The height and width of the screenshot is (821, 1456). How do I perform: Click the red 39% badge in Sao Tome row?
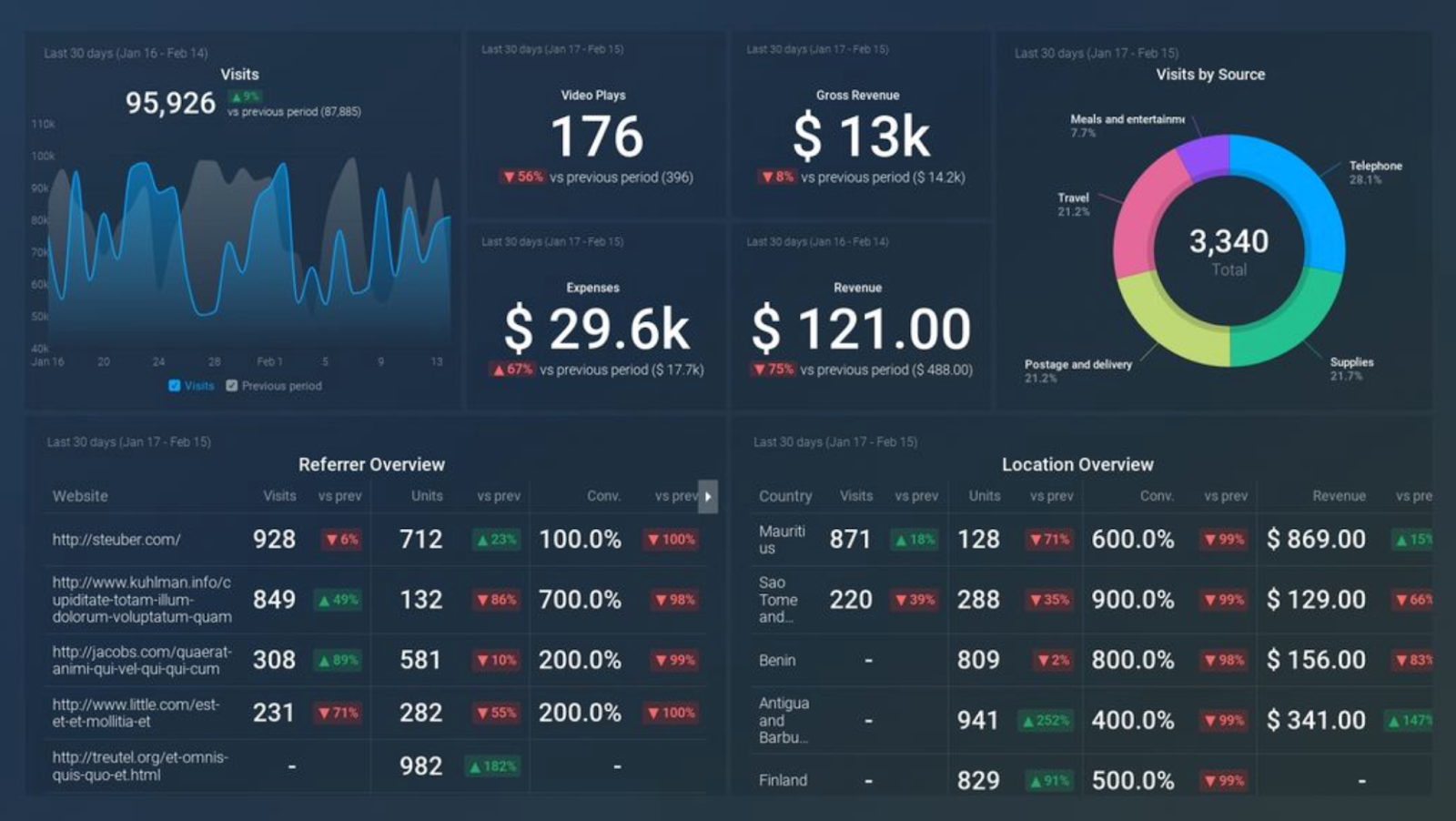point(914,600)
